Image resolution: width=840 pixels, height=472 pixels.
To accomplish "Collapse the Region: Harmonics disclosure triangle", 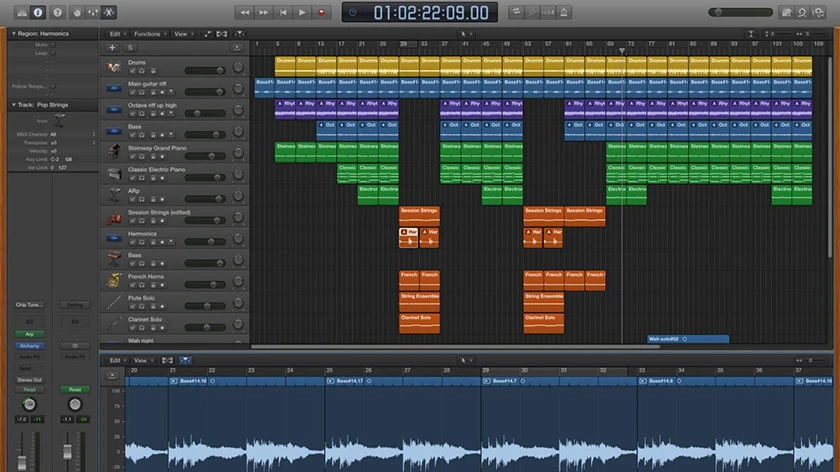I will pyautogui.click(x=13, y=33).
